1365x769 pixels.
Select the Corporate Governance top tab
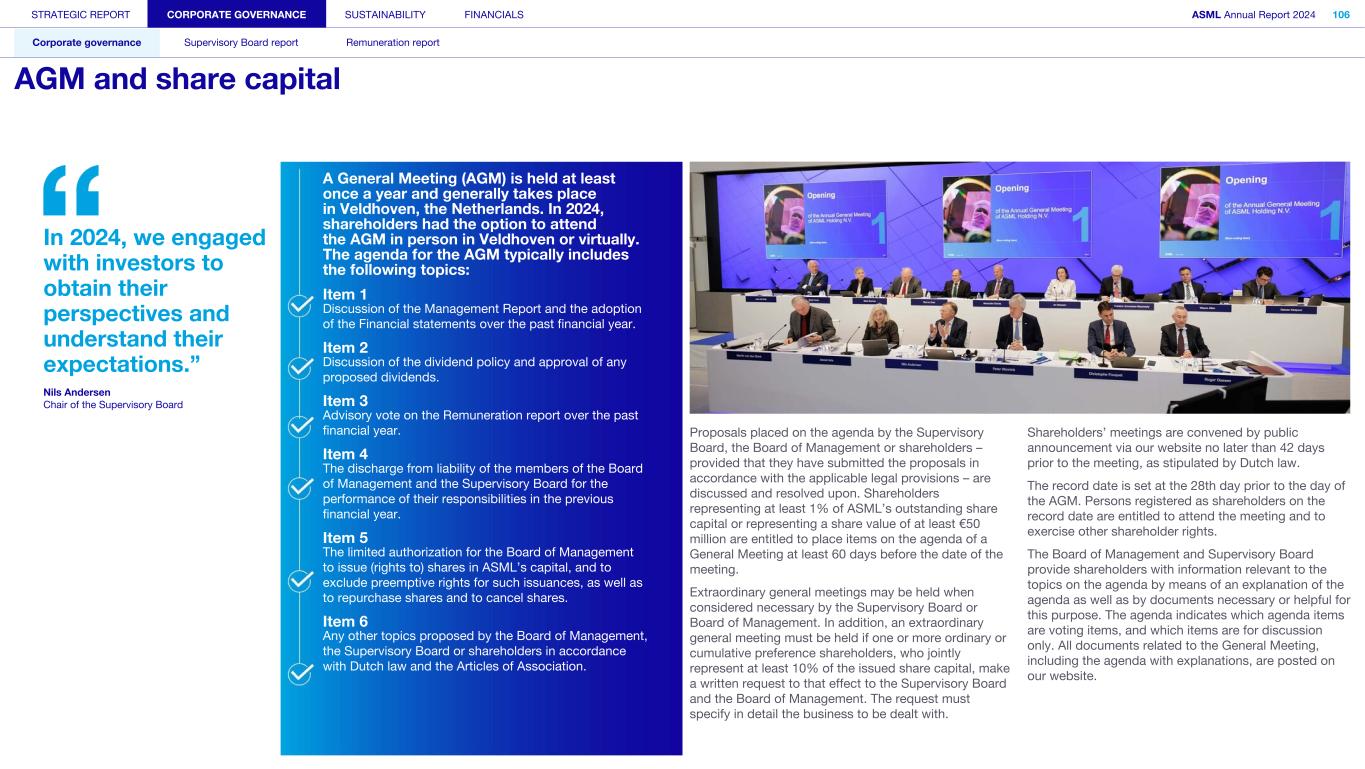[236, 14]
